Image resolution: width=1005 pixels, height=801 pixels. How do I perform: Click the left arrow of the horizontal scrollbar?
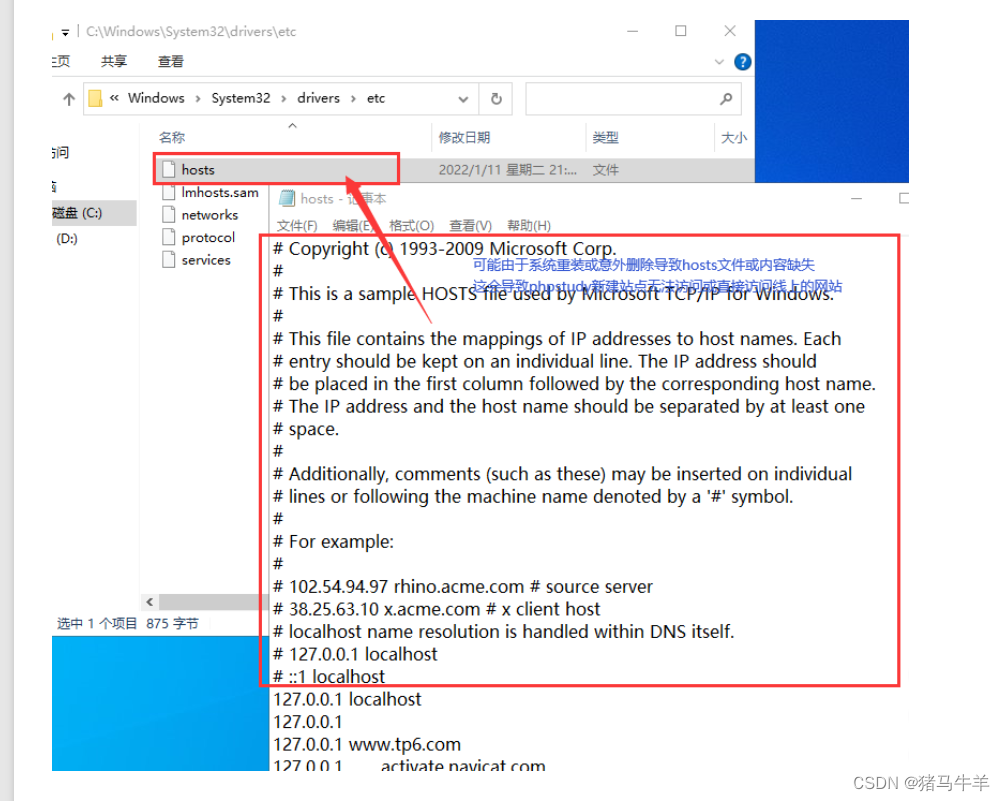[149, 602]
